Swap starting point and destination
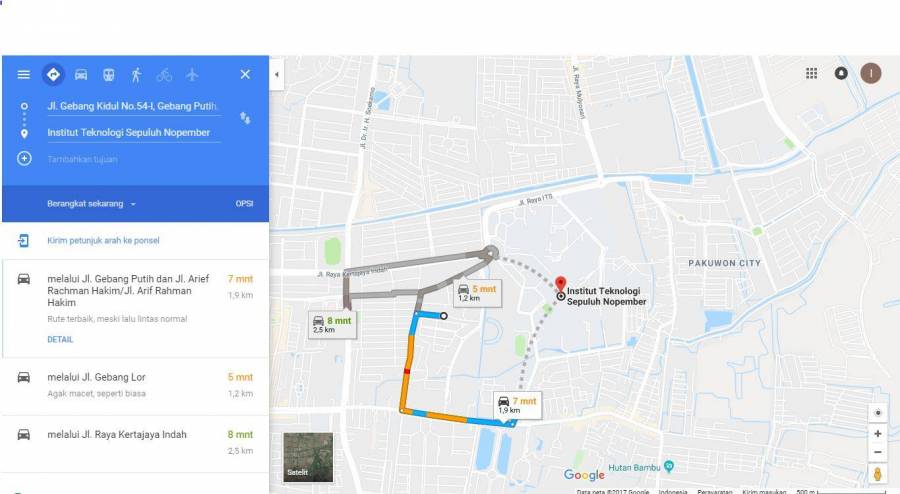The width and height of the screenshot is (900, 494). (x=245, y=118)
